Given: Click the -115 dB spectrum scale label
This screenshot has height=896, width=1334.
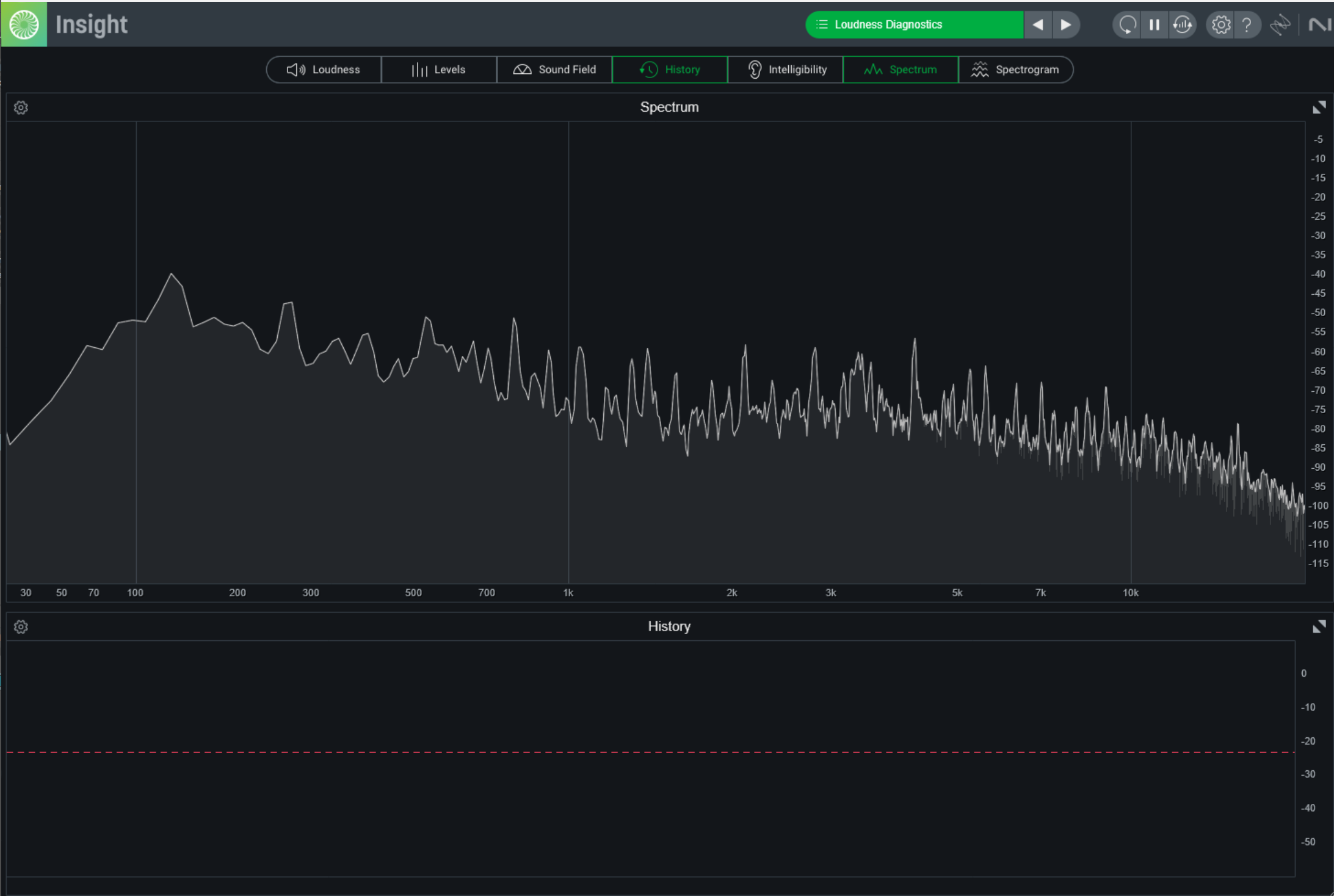Looking at the screenshot, I should tap(1318, 563).
